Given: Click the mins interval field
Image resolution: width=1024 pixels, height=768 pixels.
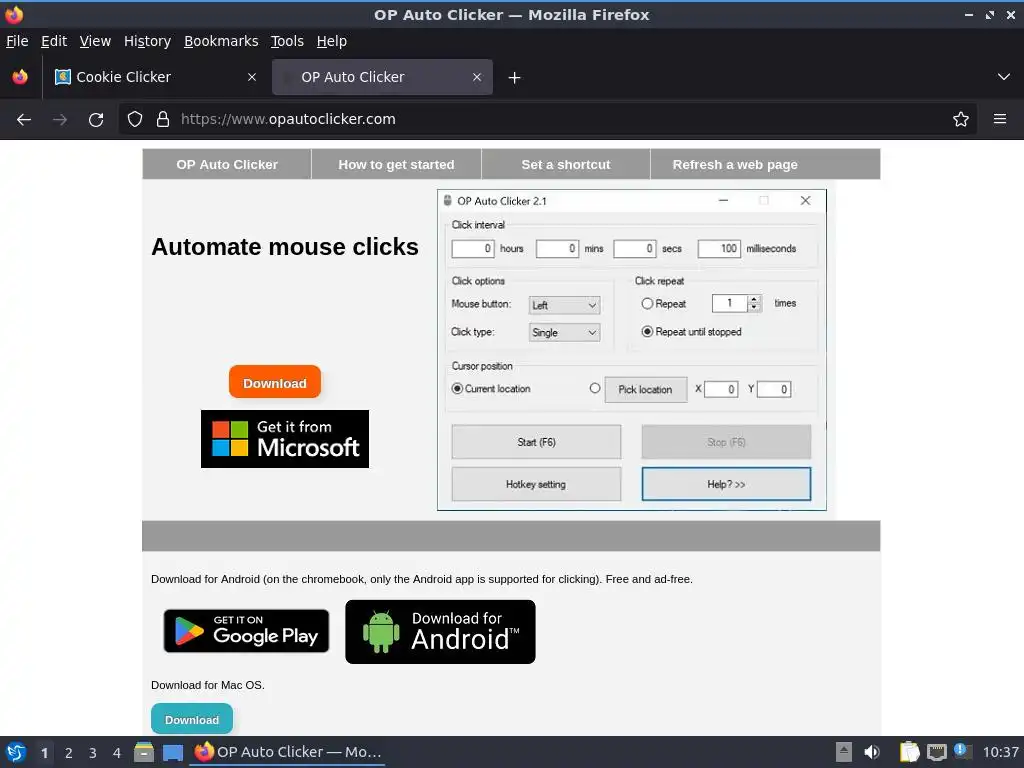Looking at the screenshot, I should (557, 249).
